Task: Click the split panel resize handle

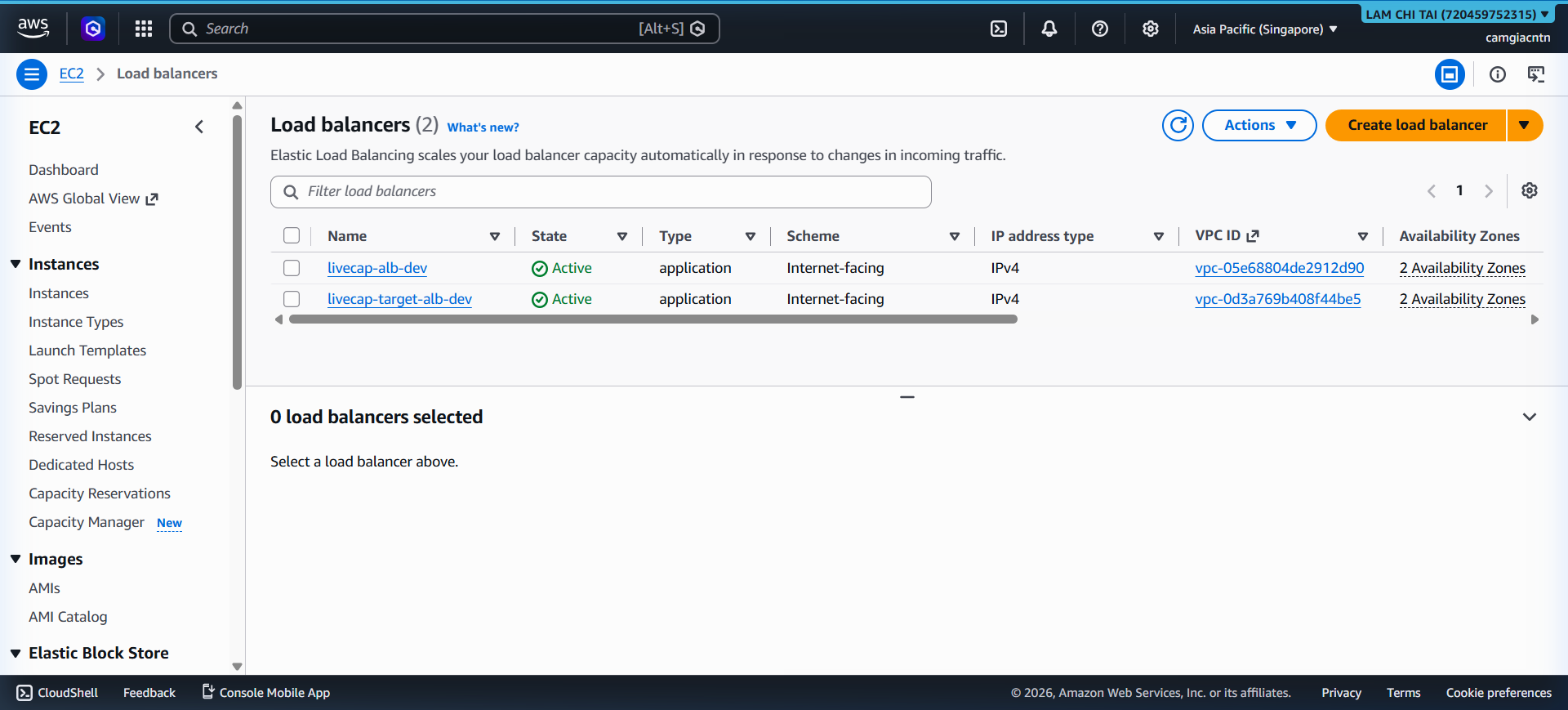Action: (x=906, y=397)
